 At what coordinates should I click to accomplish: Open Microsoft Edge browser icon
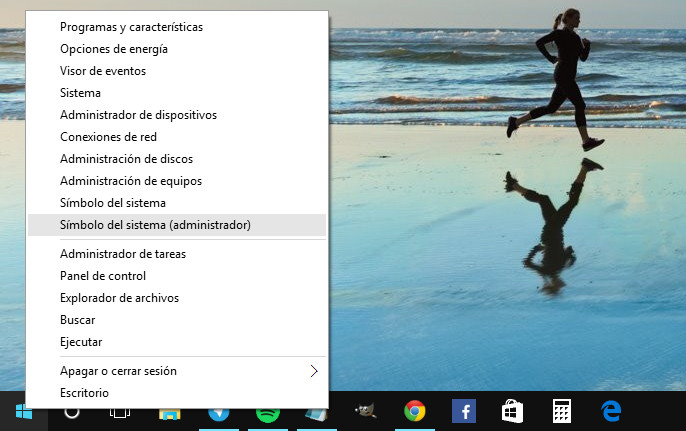point(611,411)
